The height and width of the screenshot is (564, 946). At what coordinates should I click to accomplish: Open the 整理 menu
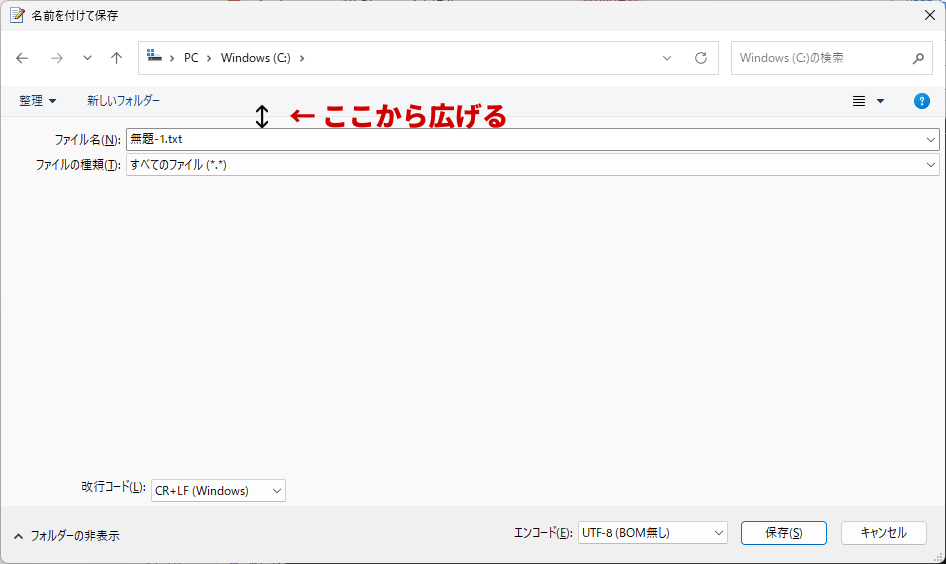pos(38,101)
